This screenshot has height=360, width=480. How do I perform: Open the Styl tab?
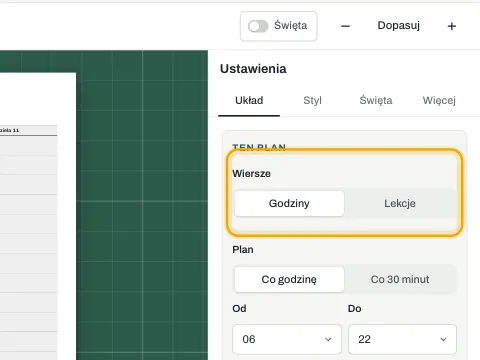click(x=312, y=100)
